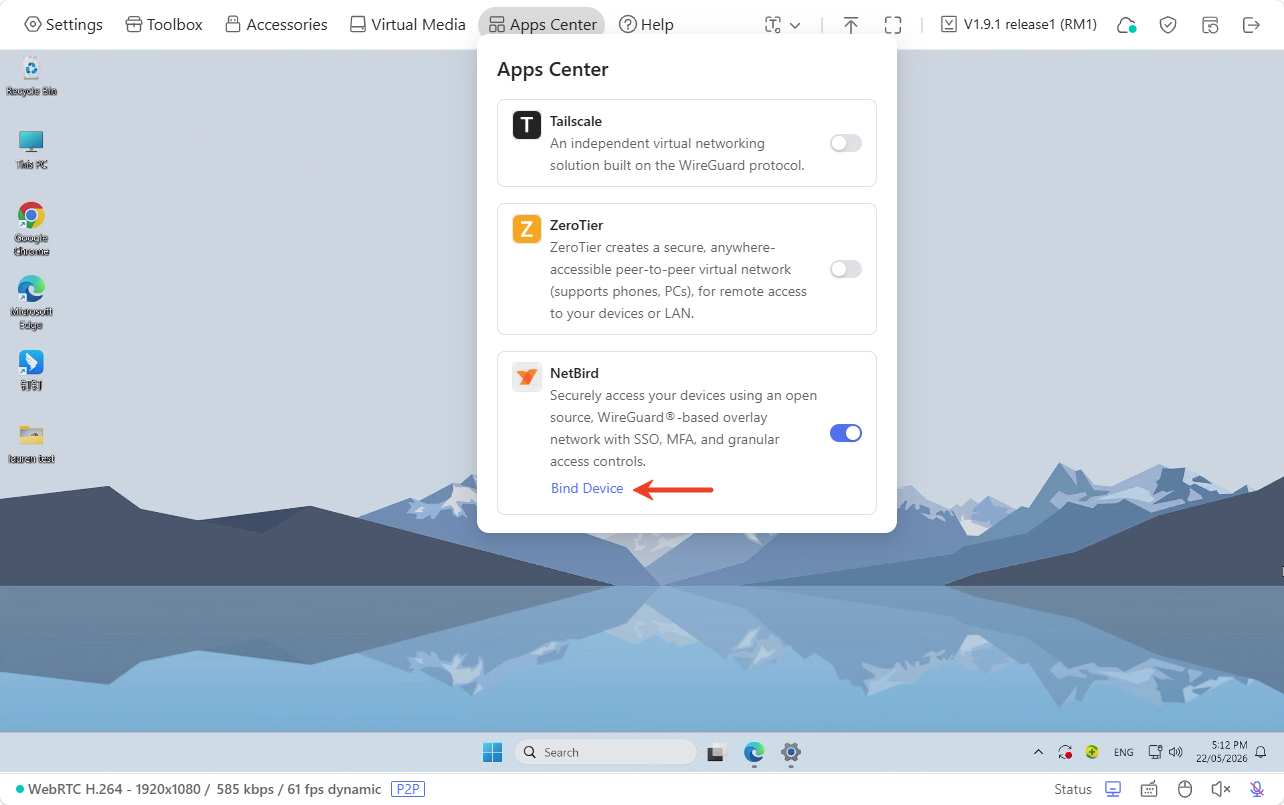Click the history/restore window icon
This screenshot has width=1284, height=805.
(1210, 25)
